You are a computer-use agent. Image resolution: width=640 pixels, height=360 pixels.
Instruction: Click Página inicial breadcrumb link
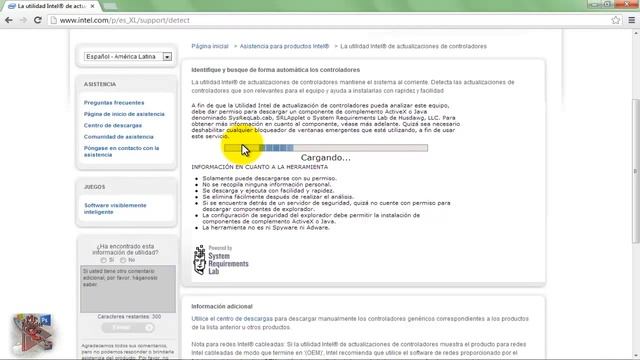tap(210, 47)
